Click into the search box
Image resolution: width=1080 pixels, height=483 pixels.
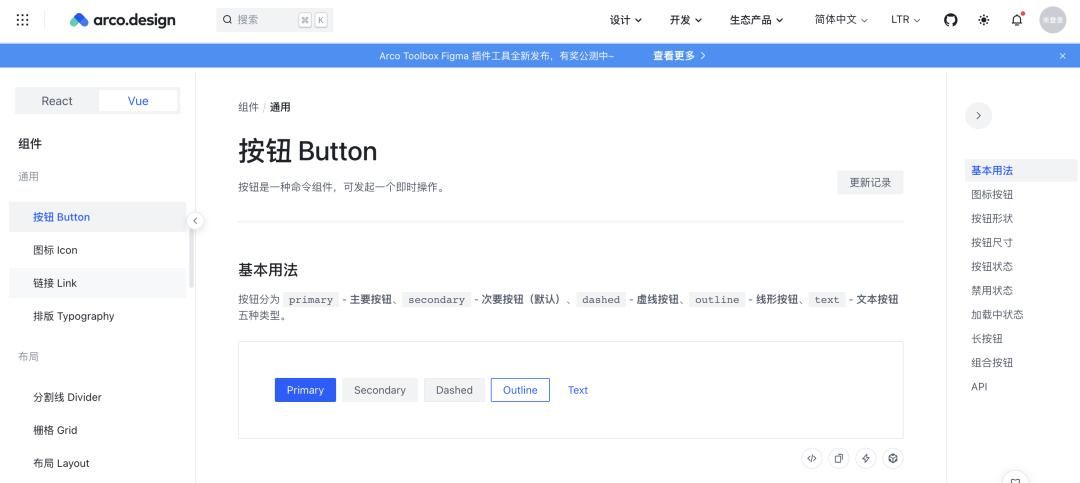coord(274,20)
